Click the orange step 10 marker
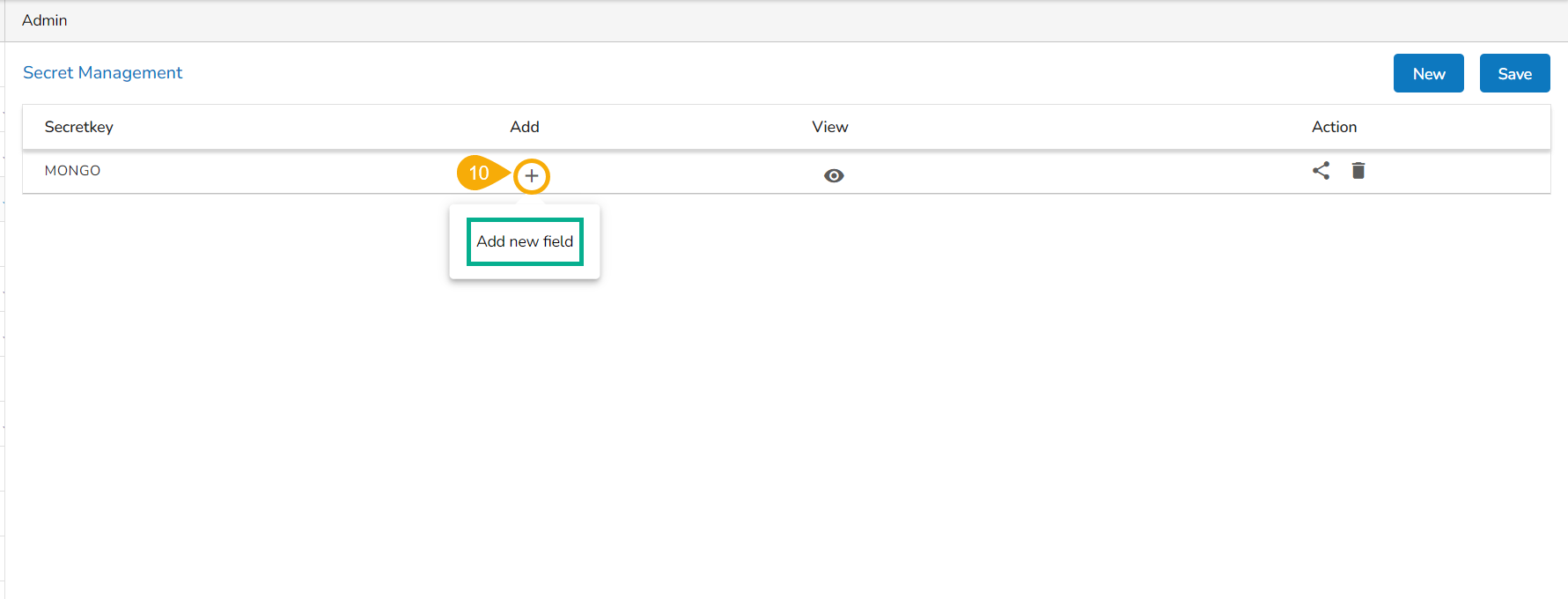The width and height of the screenshot is (1568, 599). pyautogui.click(x=478, y=173)
